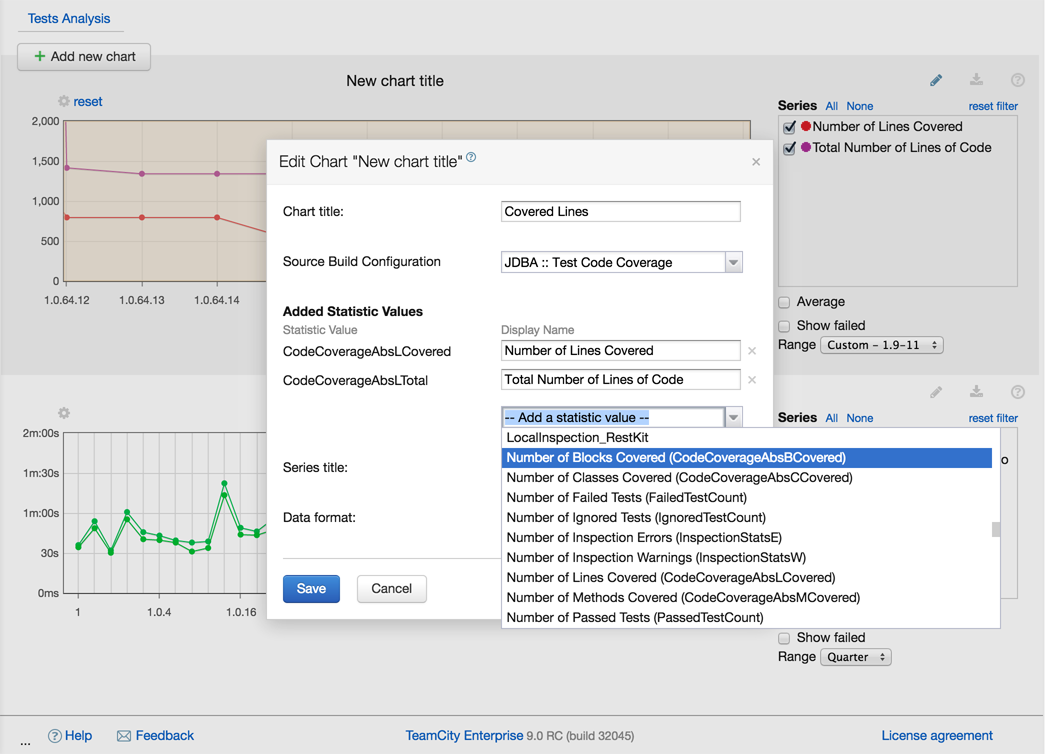Uncheck Total Number of Lines of Code series
The height and width of the screenshot is (754, 1045).
pyautogui.click(x=790, y=148)
